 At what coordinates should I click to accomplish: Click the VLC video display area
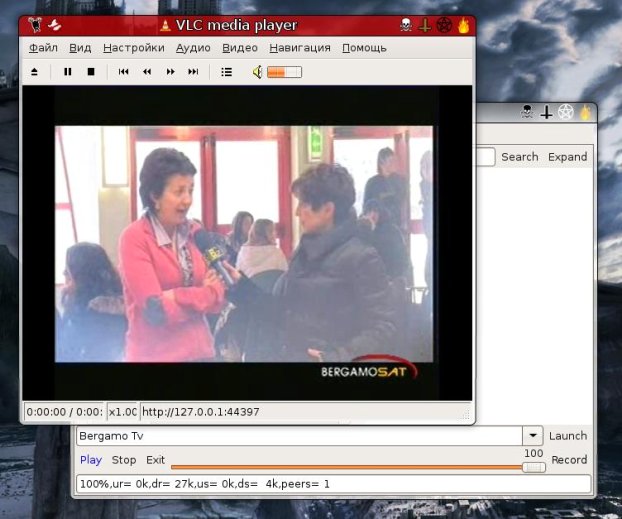tap(247, 243)
